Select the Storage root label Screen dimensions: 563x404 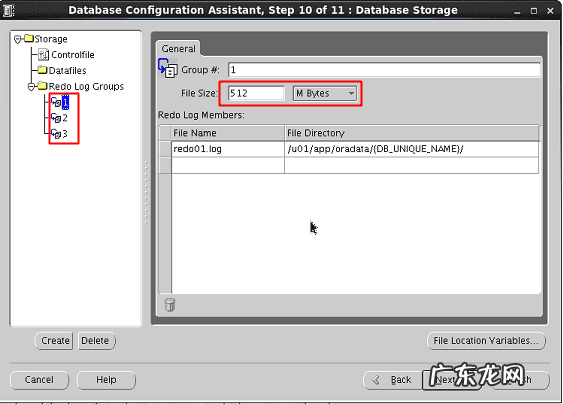(x=51, y=39)
